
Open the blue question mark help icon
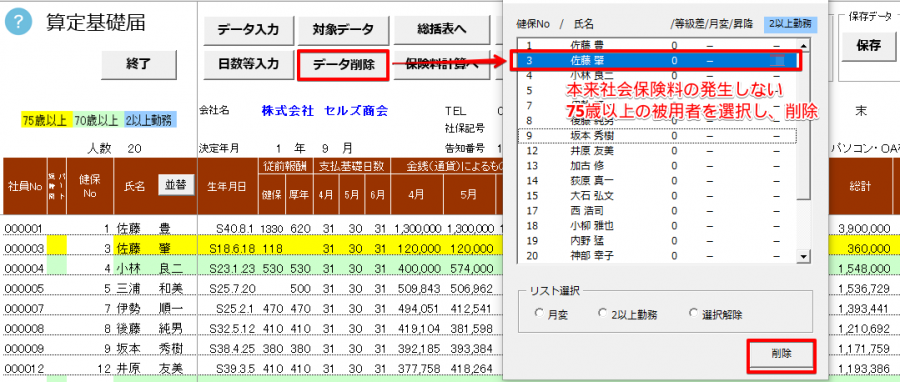click(17, 22)
